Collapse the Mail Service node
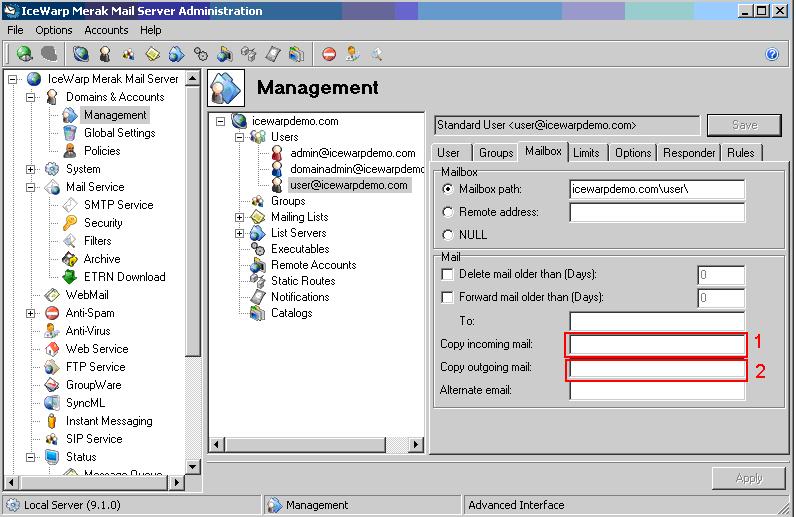This screenshot has width=796, height=517. (x=30, y=187)
